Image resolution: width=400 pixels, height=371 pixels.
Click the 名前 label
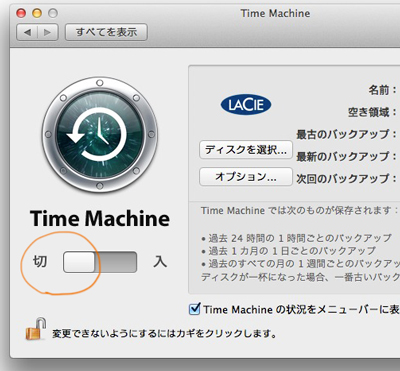(382, 90)
